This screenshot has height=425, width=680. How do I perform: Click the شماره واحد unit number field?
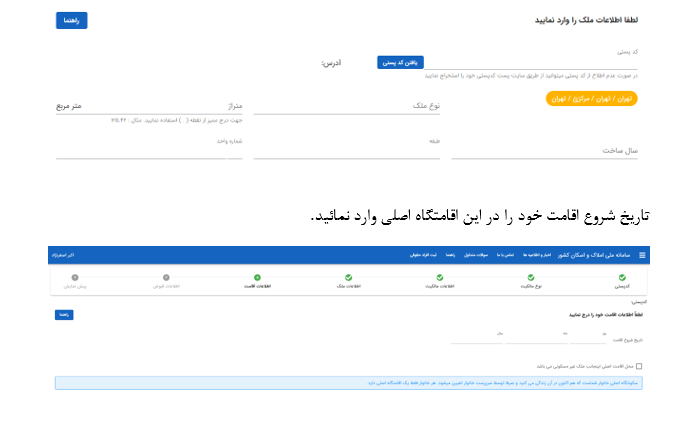[x=149, y=147]
